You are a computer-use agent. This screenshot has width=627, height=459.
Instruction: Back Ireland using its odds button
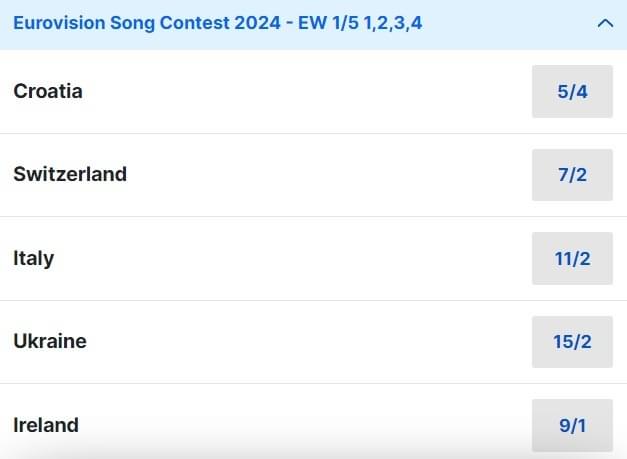click(572, 425)
